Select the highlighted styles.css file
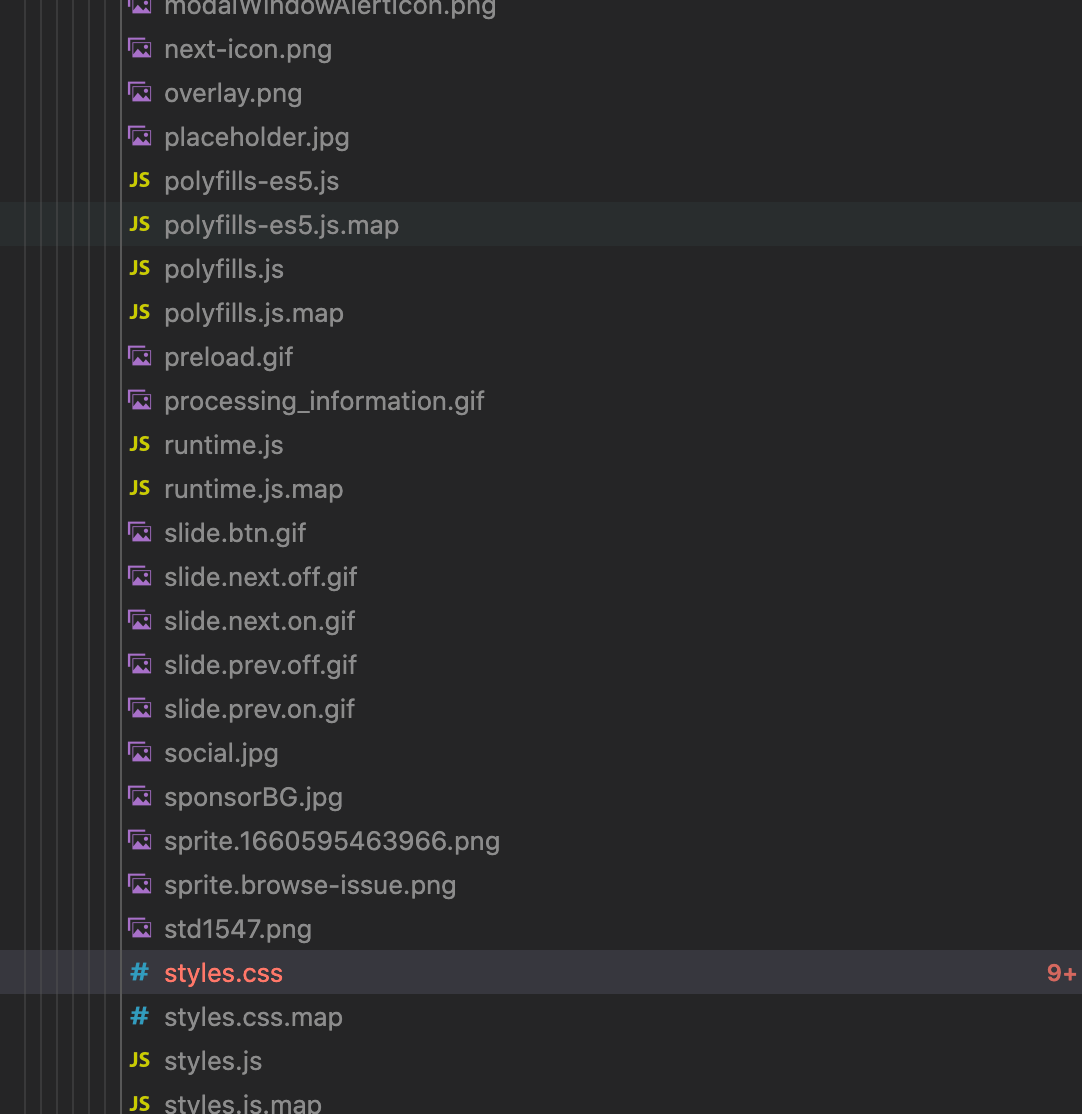This screenshot has width=1082, height=1114. tap(223, 972)
